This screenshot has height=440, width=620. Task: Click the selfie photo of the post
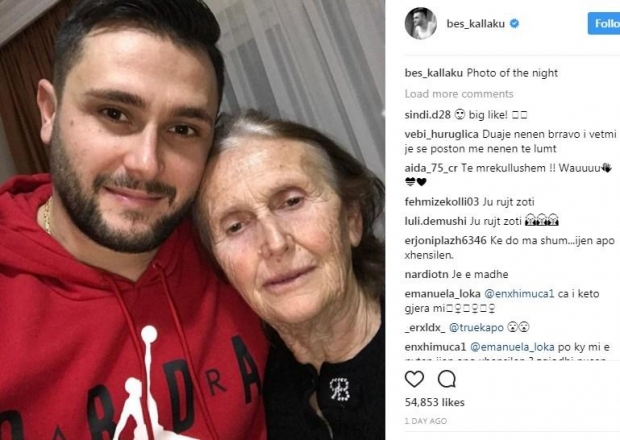coord(192,220)
